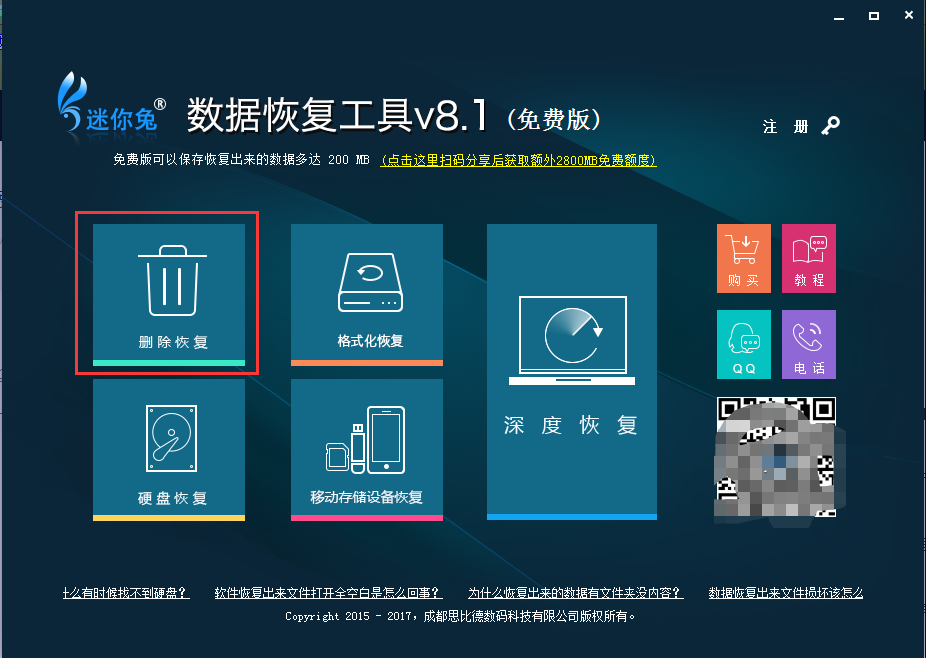
Task: Open the 删除恢复 trash can tile
Action: click(169, 294)
